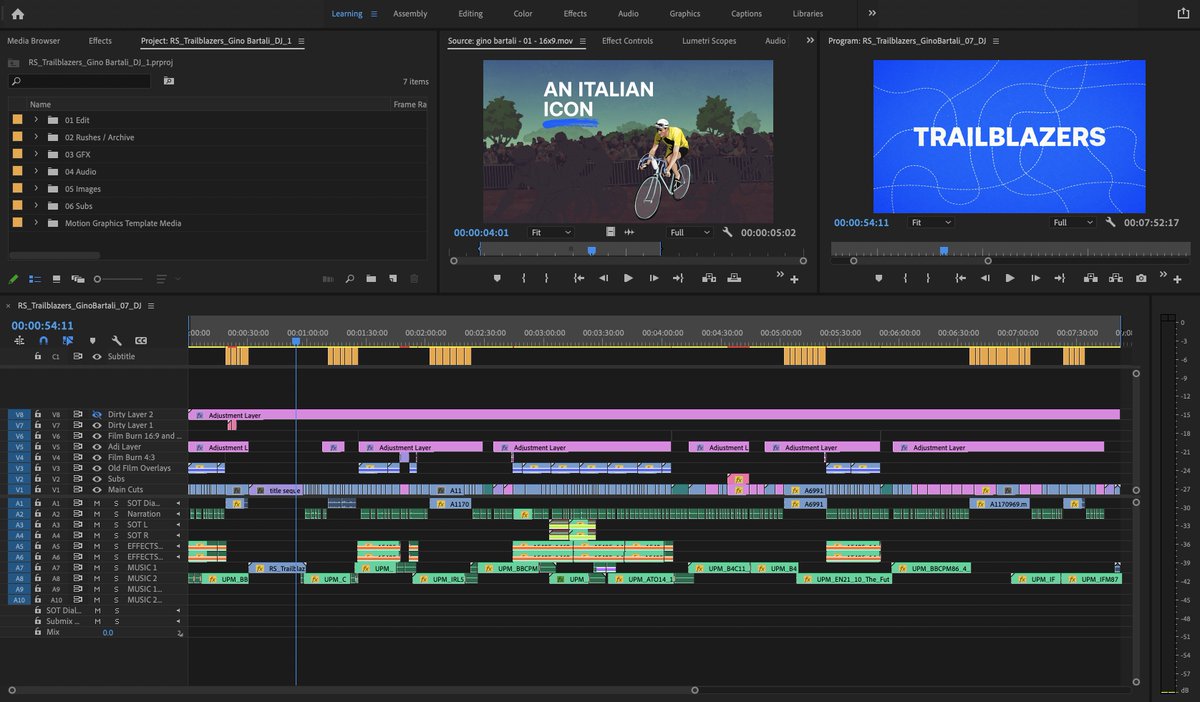
Task: Toggle Linked Selection in timeline
Action: pyautogui.click(x=68, y=341)
